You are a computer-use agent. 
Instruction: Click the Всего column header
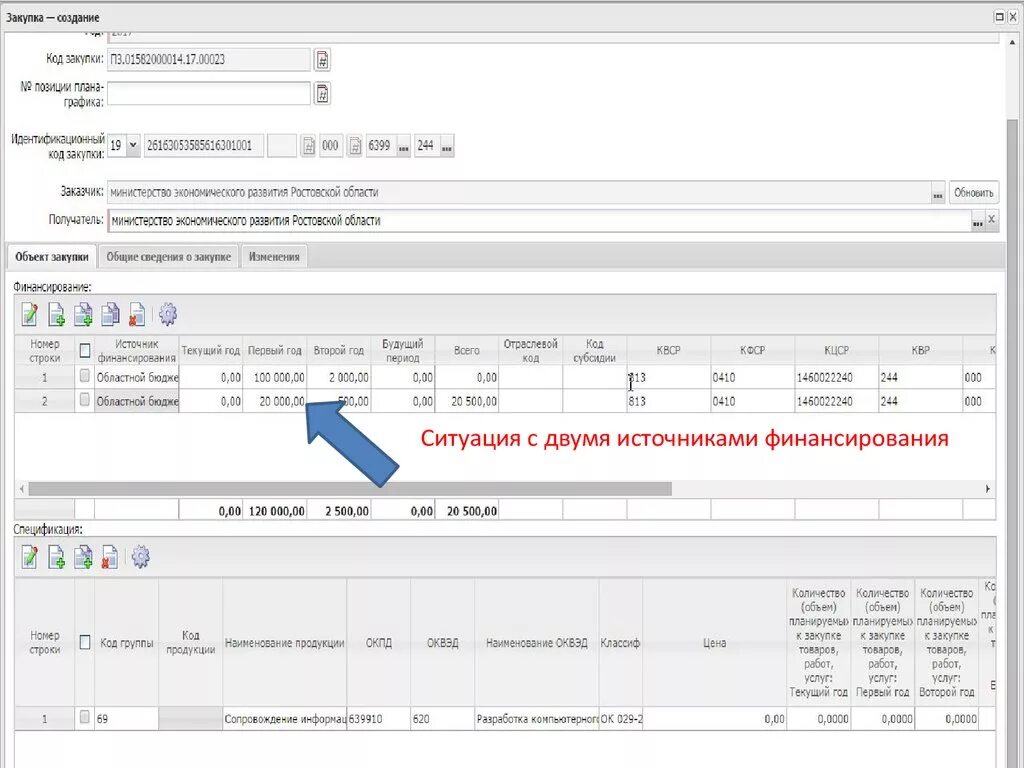tap(467, 351)
